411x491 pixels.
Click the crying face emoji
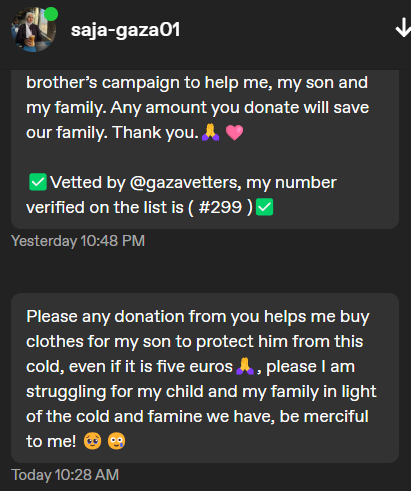click(x=117, y=441)
